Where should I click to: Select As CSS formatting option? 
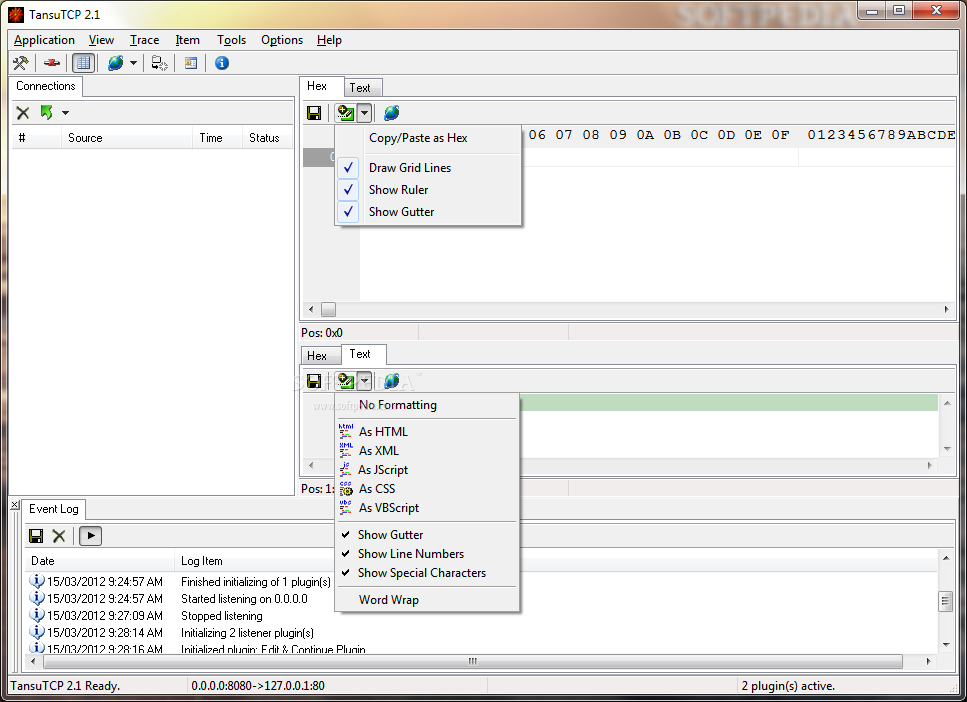[x=427, y=489]
